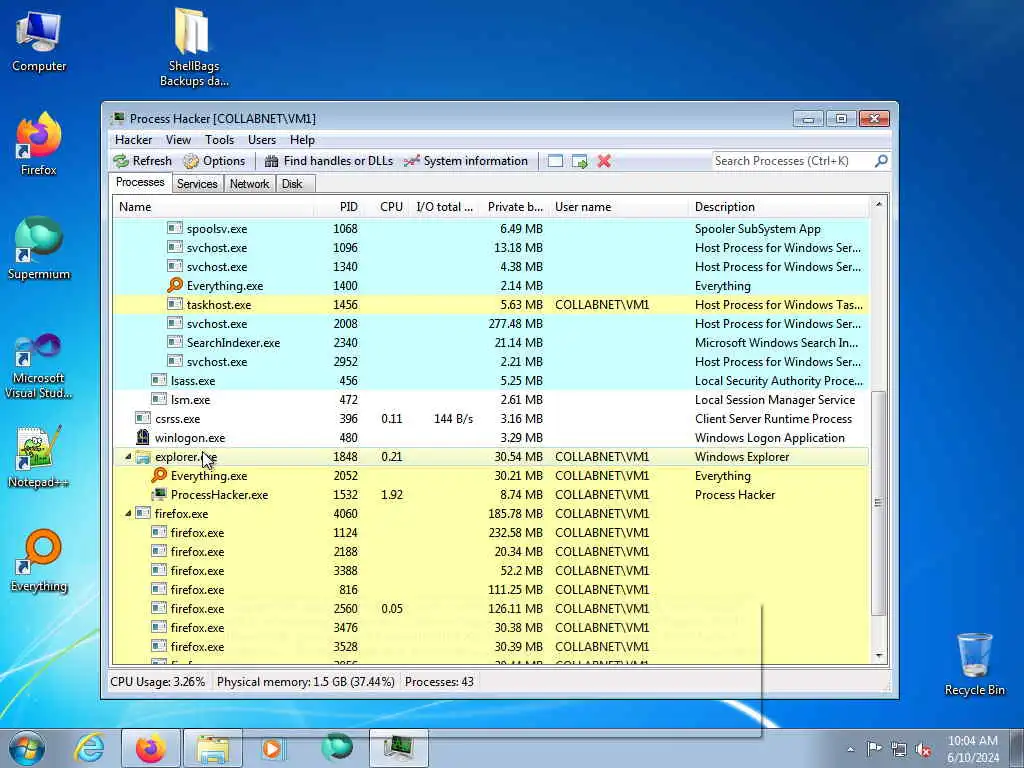Open Find handles or DLLs

coord(329,161)
